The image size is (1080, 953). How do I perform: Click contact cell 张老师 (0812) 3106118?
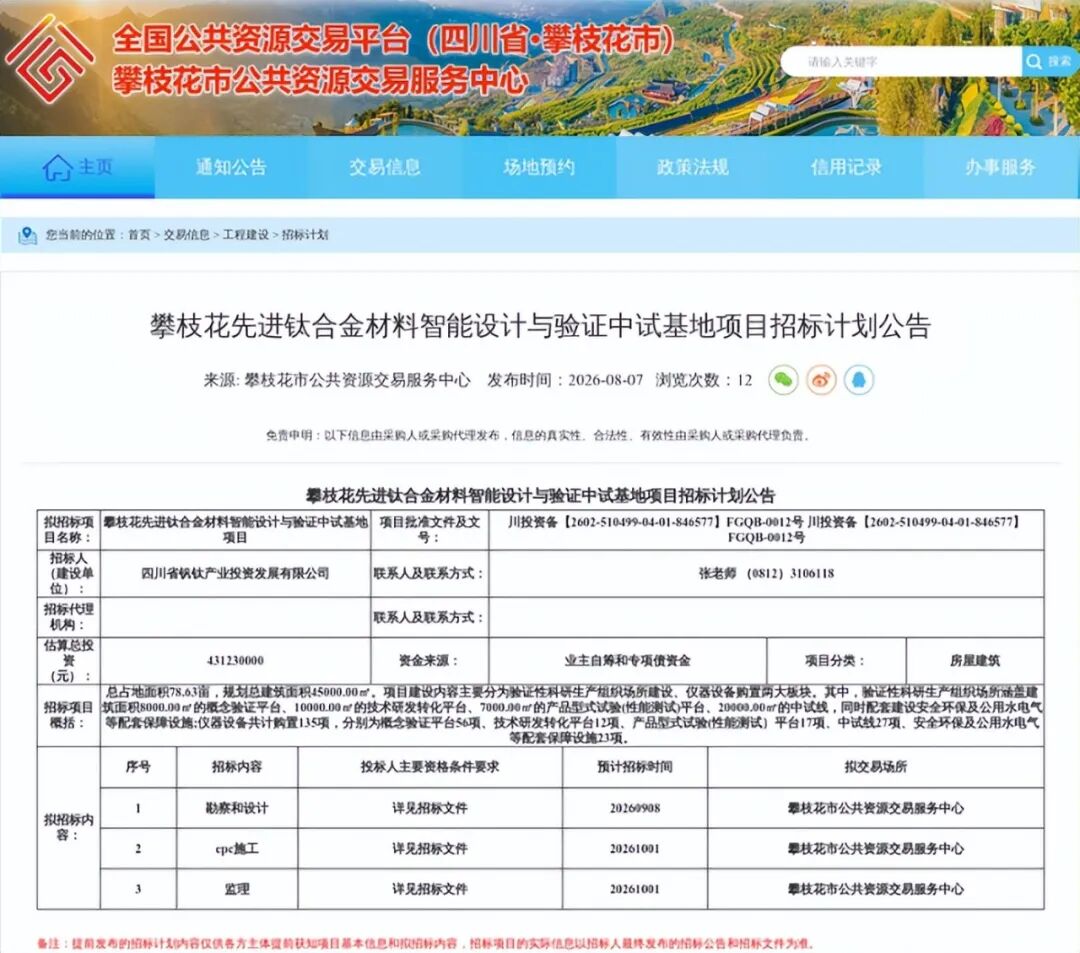tap(767, 573)
